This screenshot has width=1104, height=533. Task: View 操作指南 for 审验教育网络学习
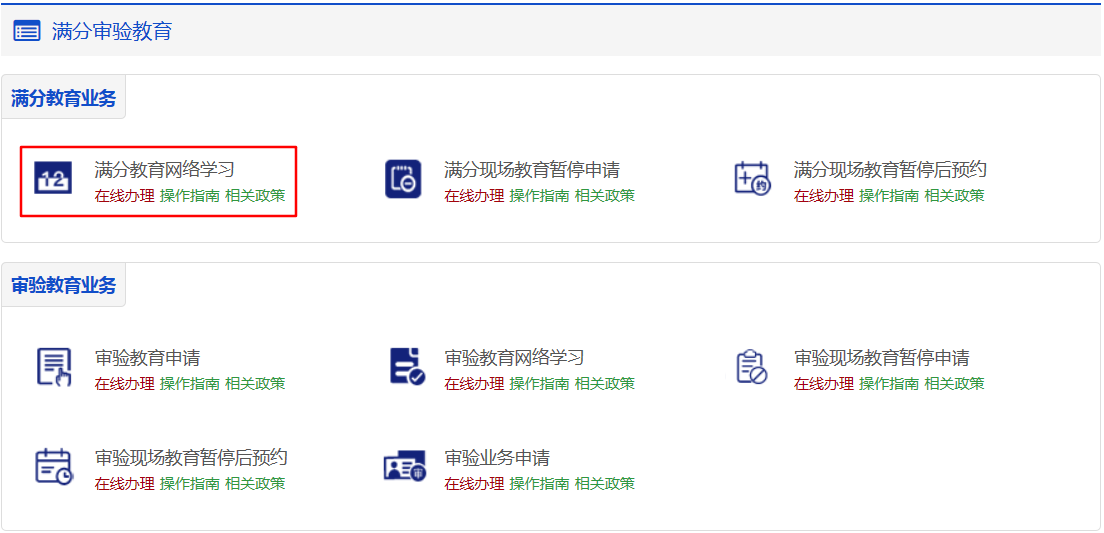[539, 384]
